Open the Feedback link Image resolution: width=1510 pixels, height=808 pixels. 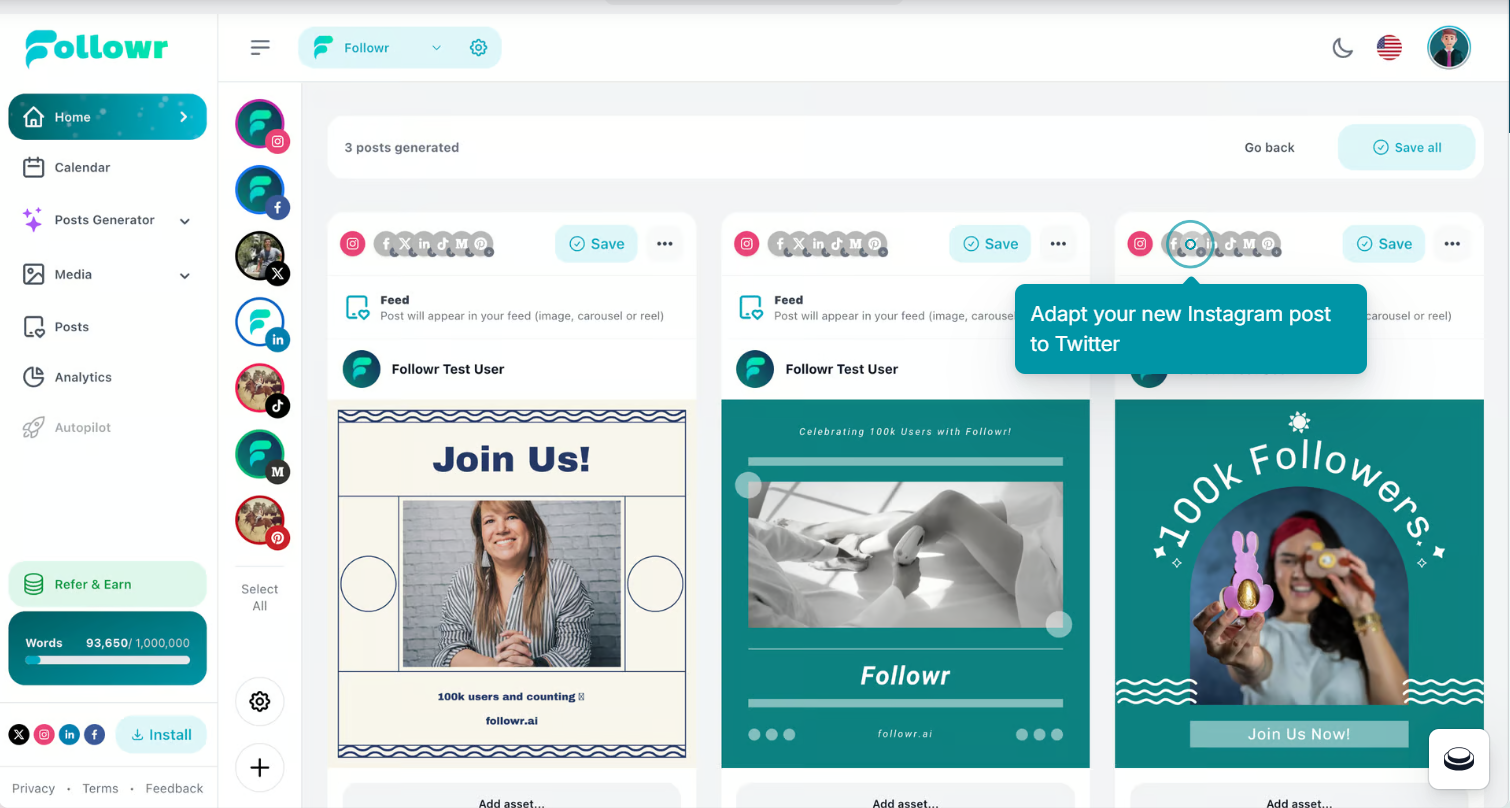174,788
